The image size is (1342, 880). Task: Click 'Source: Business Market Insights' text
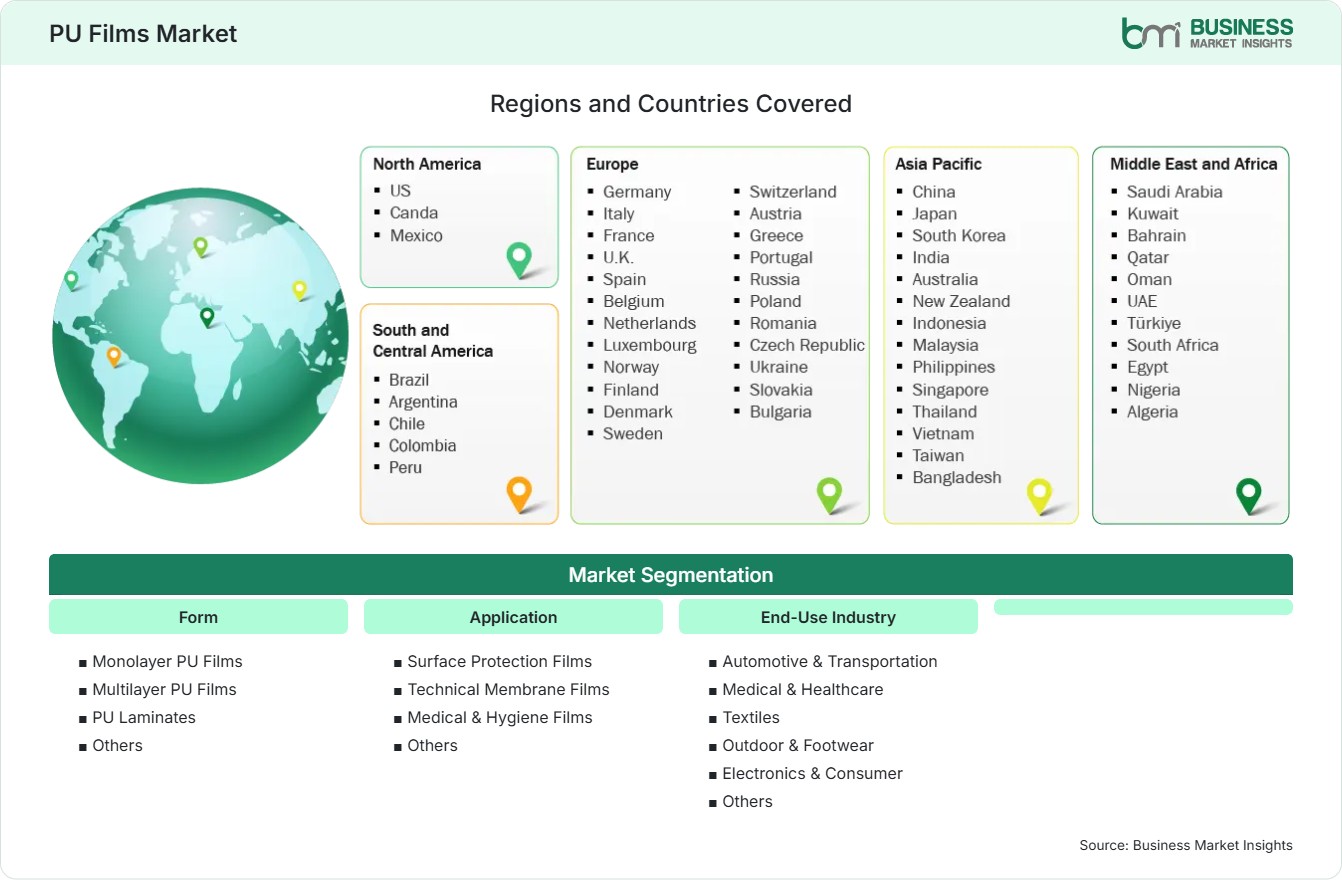click(1186, 845)
